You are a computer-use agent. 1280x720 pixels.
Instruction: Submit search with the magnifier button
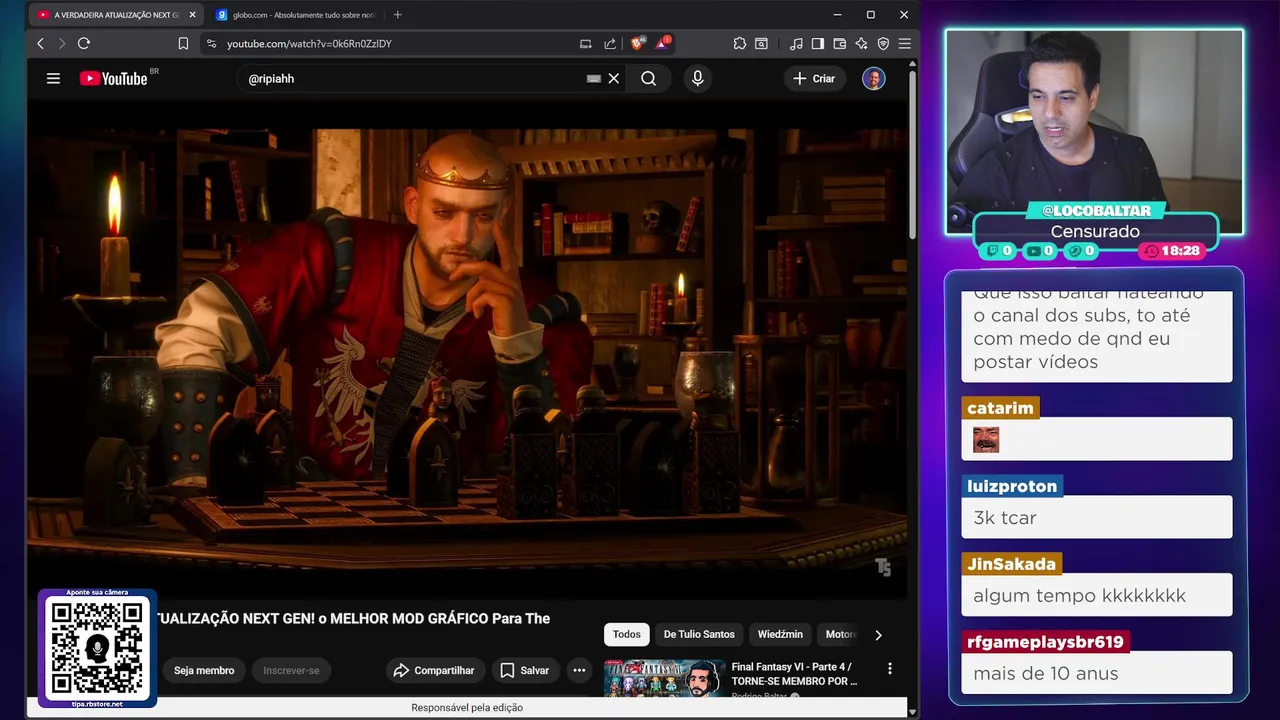649,78
